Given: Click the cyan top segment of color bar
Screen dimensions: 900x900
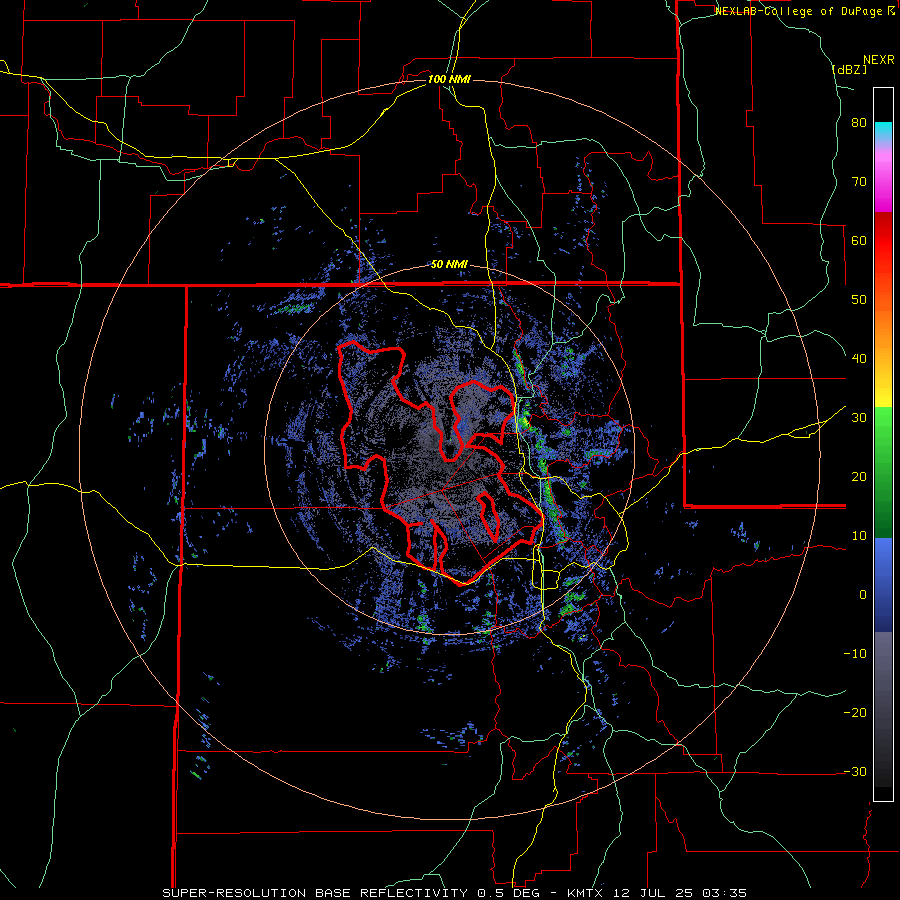Looking at the screenshot, I should point(883,132).
